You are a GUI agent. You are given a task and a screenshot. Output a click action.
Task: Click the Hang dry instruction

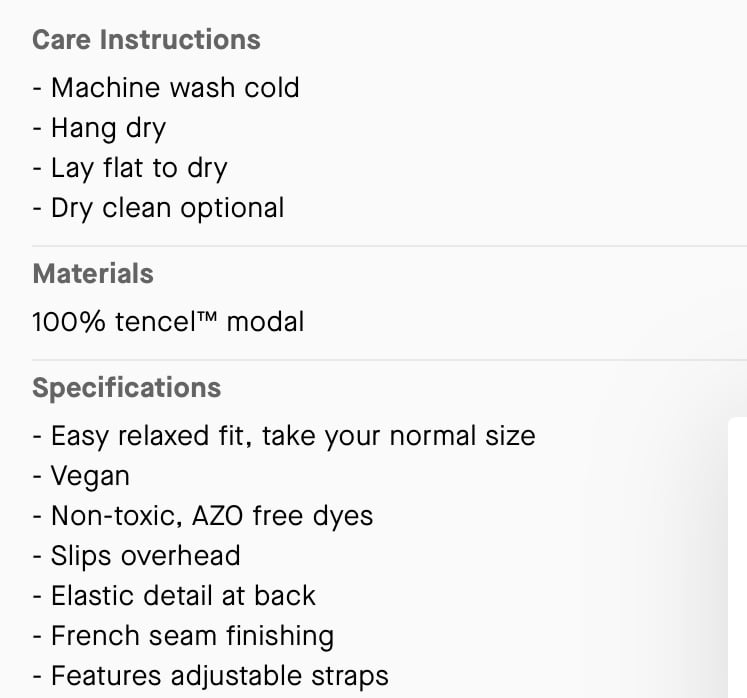pos(99,128)
